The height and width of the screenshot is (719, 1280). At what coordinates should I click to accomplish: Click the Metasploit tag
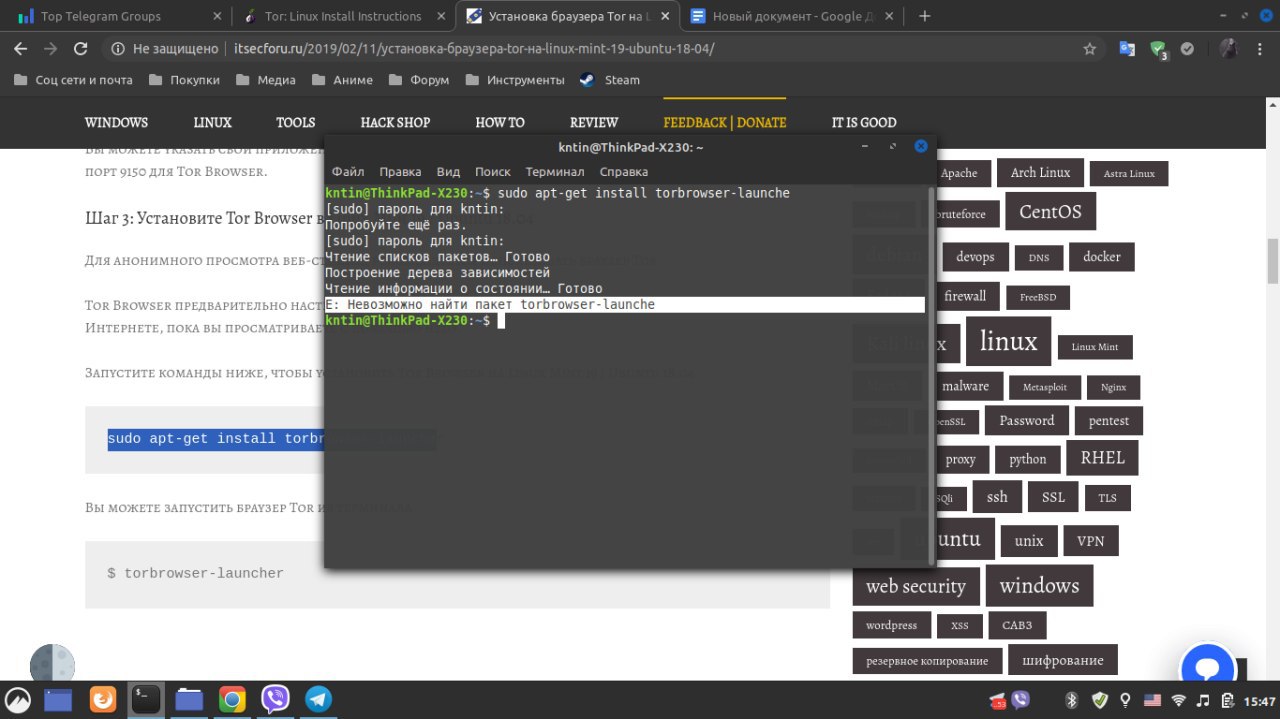pyautogui.click(x=1045, y=387)
